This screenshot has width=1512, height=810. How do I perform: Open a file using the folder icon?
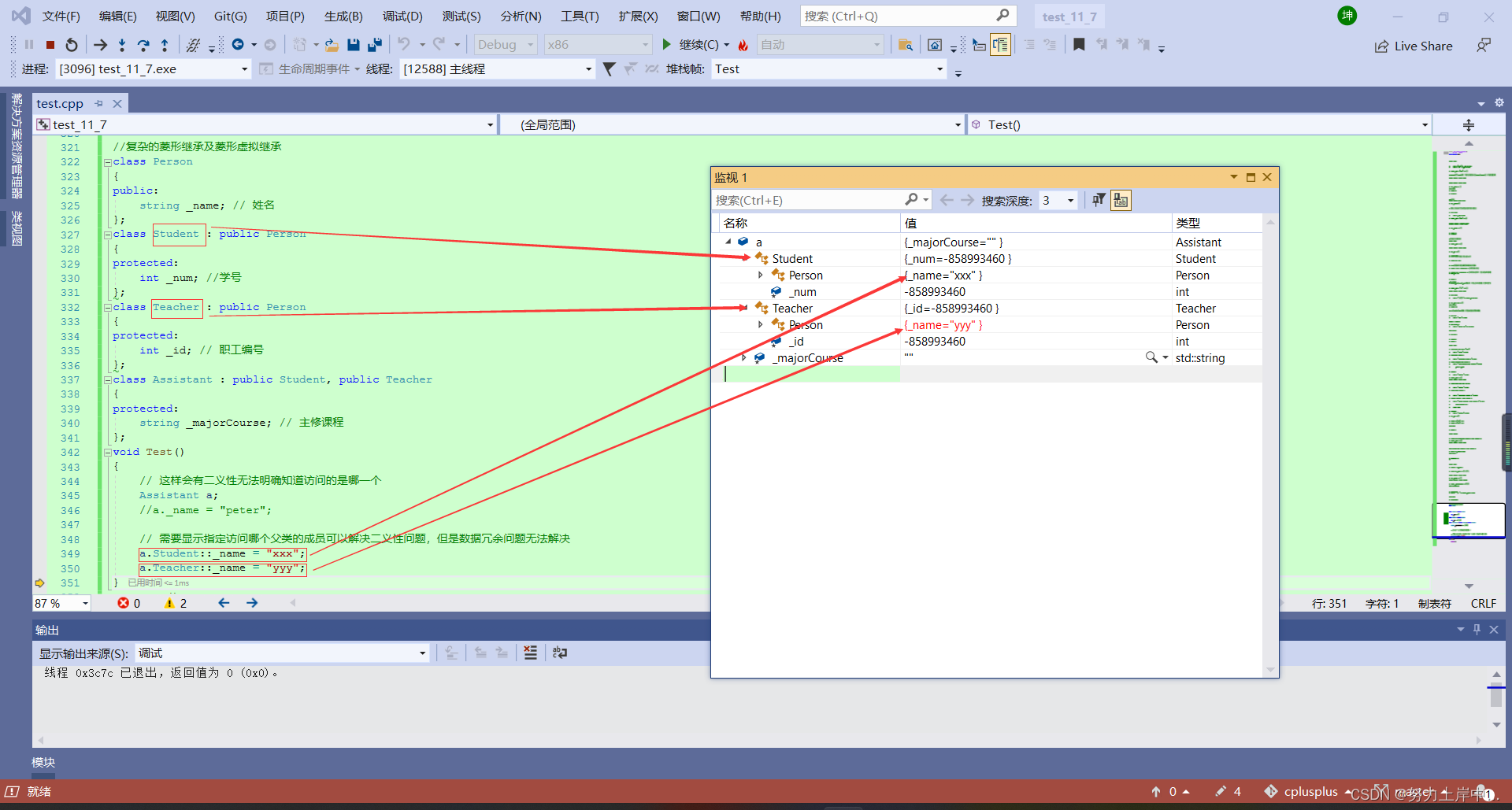(332, 45)
